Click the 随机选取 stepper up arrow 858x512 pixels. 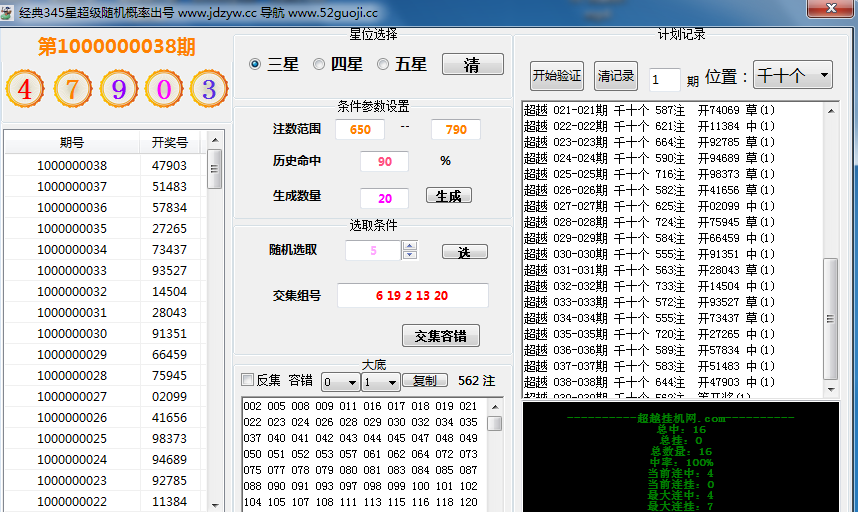coord(410,246)
